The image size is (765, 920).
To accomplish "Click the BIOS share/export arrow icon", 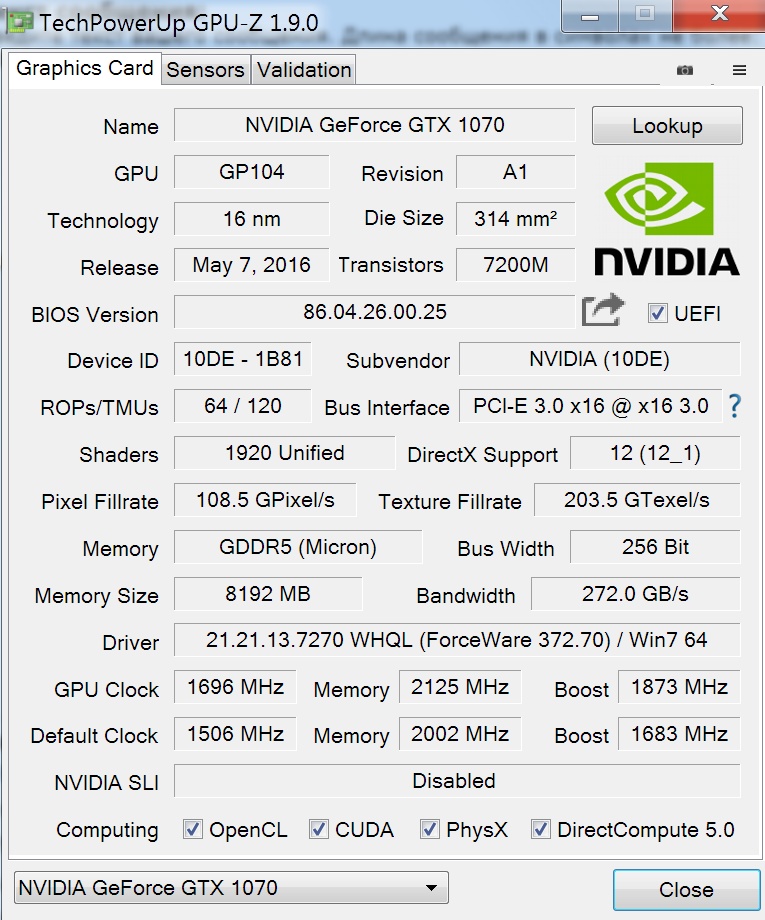I will click(x=603, y=311).
